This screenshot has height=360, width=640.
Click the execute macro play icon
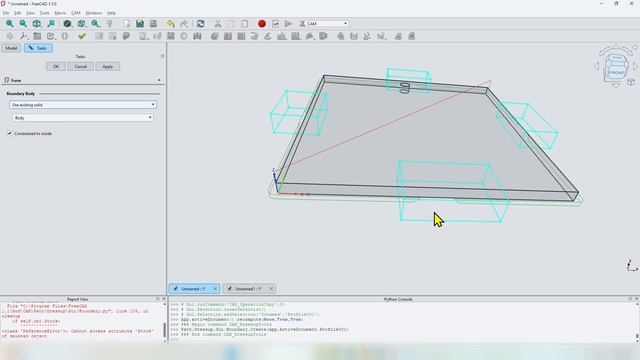point(289,24)
